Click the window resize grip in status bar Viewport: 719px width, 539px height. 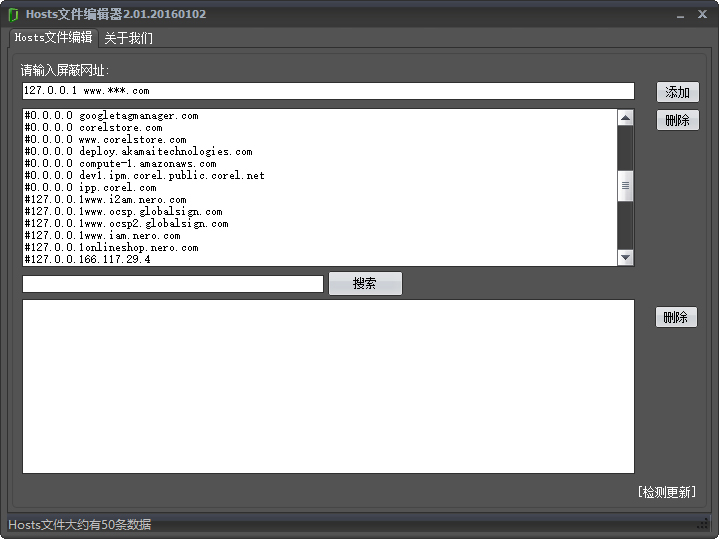click(703, 524)
